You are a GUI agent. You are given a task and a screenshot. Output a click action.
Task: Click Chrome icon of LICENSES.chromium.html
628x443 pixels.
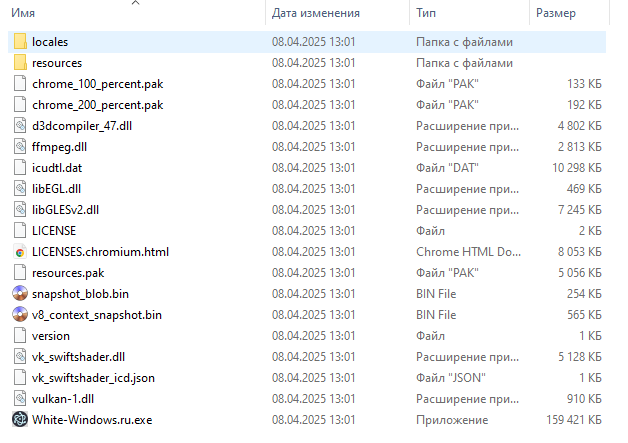point(20,252)
